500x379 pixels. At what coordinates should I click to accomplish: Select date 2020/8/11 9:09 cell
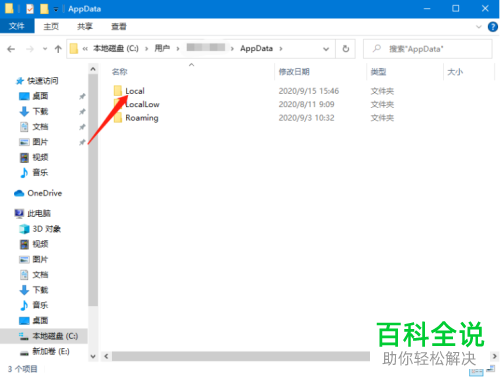(306, 104)
